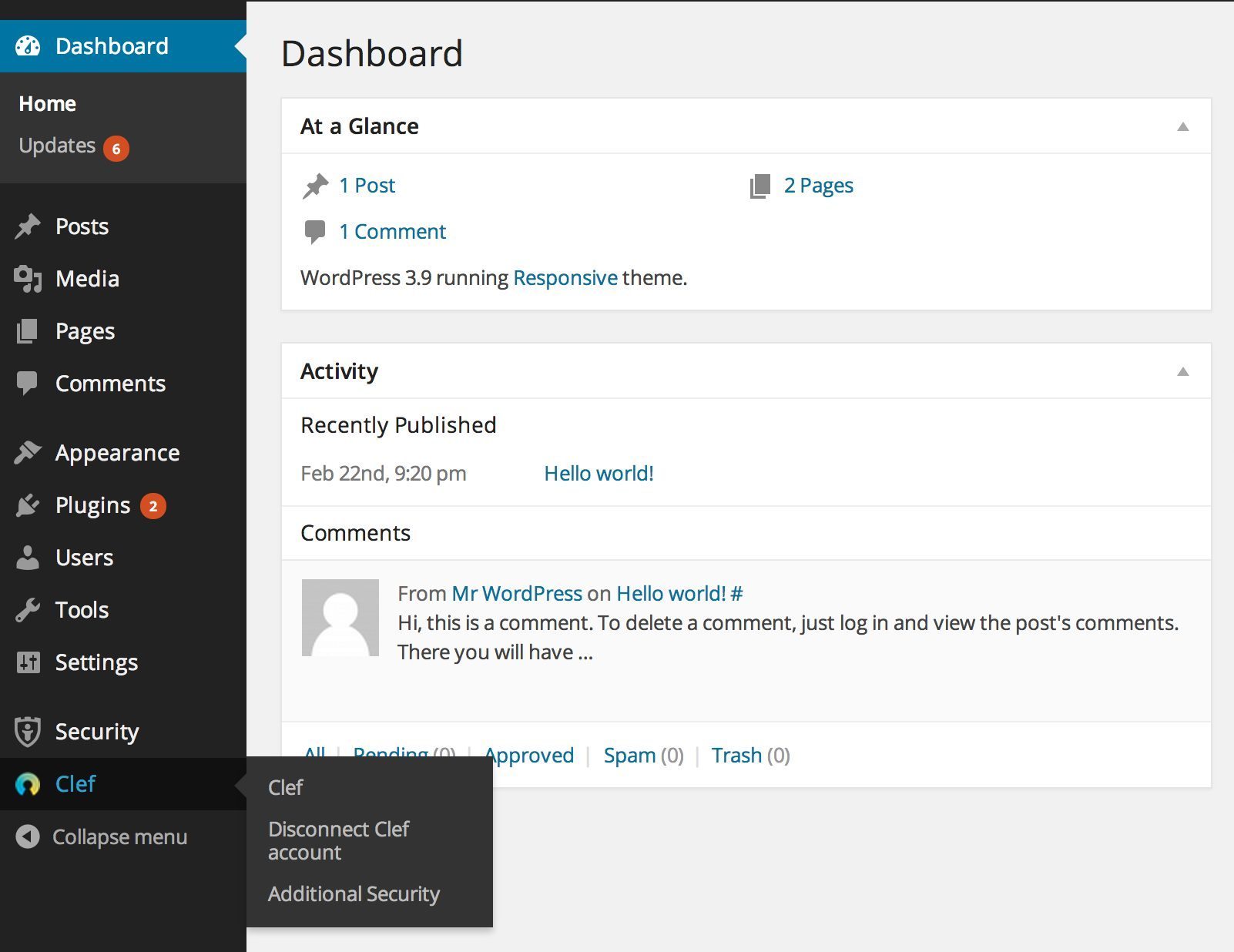Select Clef in the flyout submenu
1234x952 pixels.
[286, 788]
